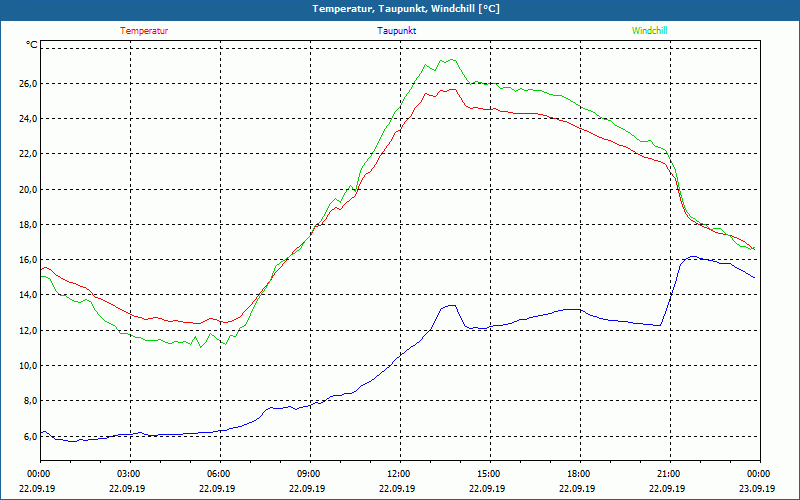This screenshot has width=800, height=500.
Task: Click the 26,0 y-axis value
Action: (x=28, y=83)
